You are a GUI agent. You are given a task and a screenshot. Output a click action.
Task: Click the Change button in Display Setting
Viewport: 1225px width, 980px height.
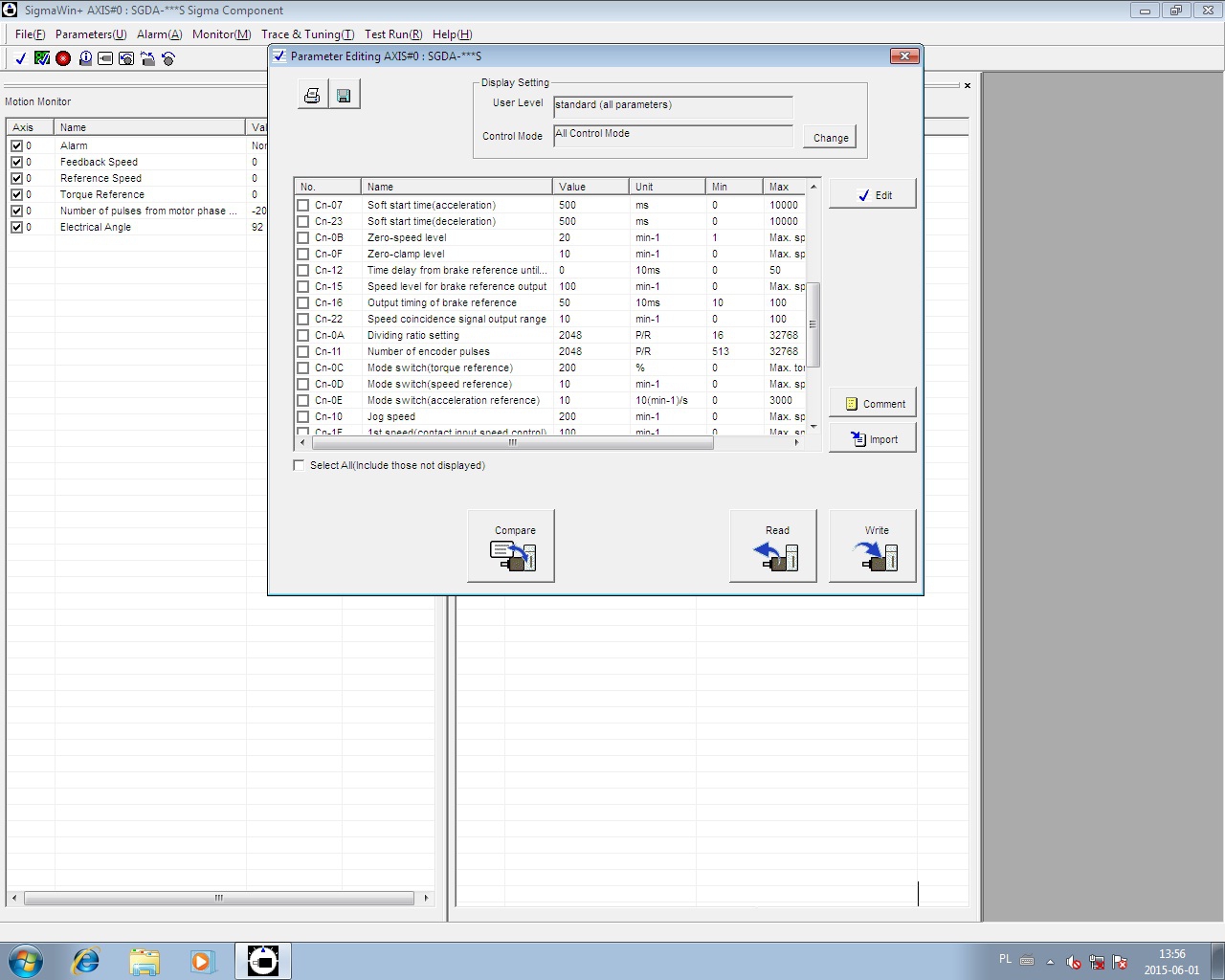pyautogui.click(x=831, y=138)
